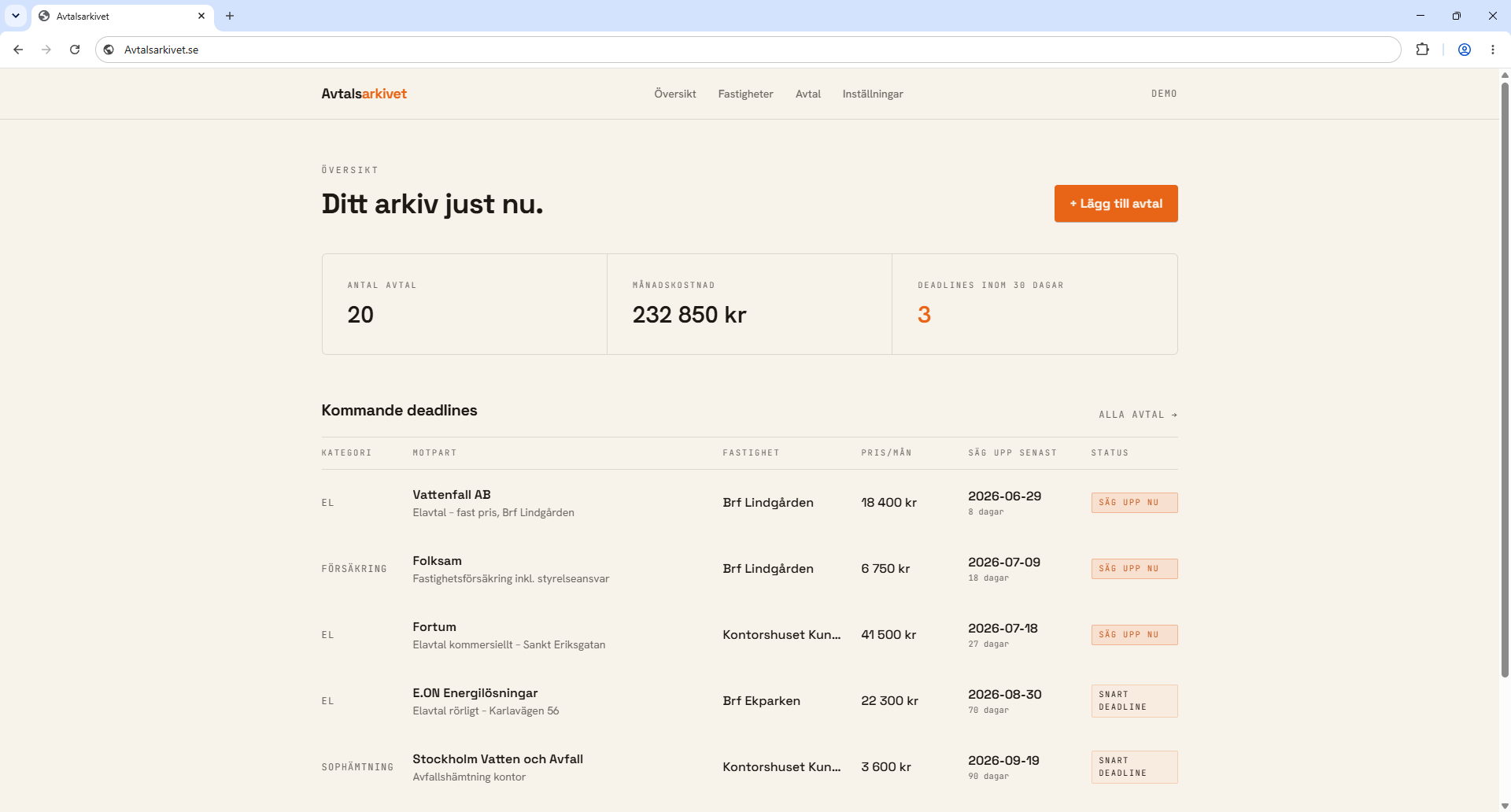
Task: Click the browser forward arrow
Action: click(46, 50)
